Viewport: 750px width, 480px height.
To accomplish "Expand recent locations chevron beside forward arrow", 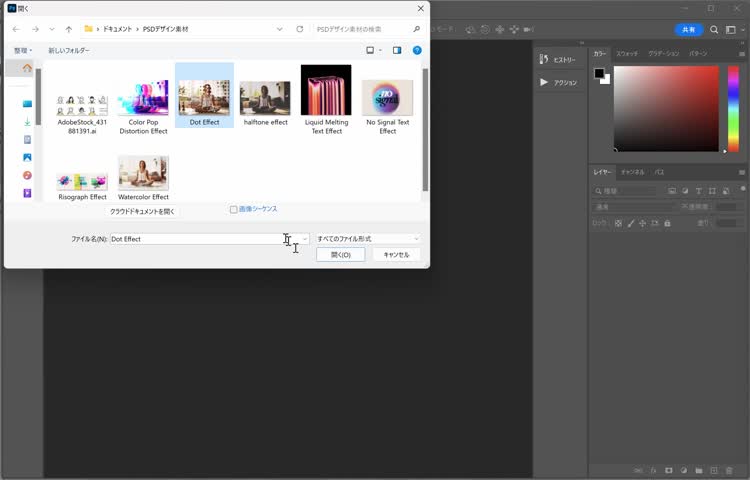I will click(52, 29).
